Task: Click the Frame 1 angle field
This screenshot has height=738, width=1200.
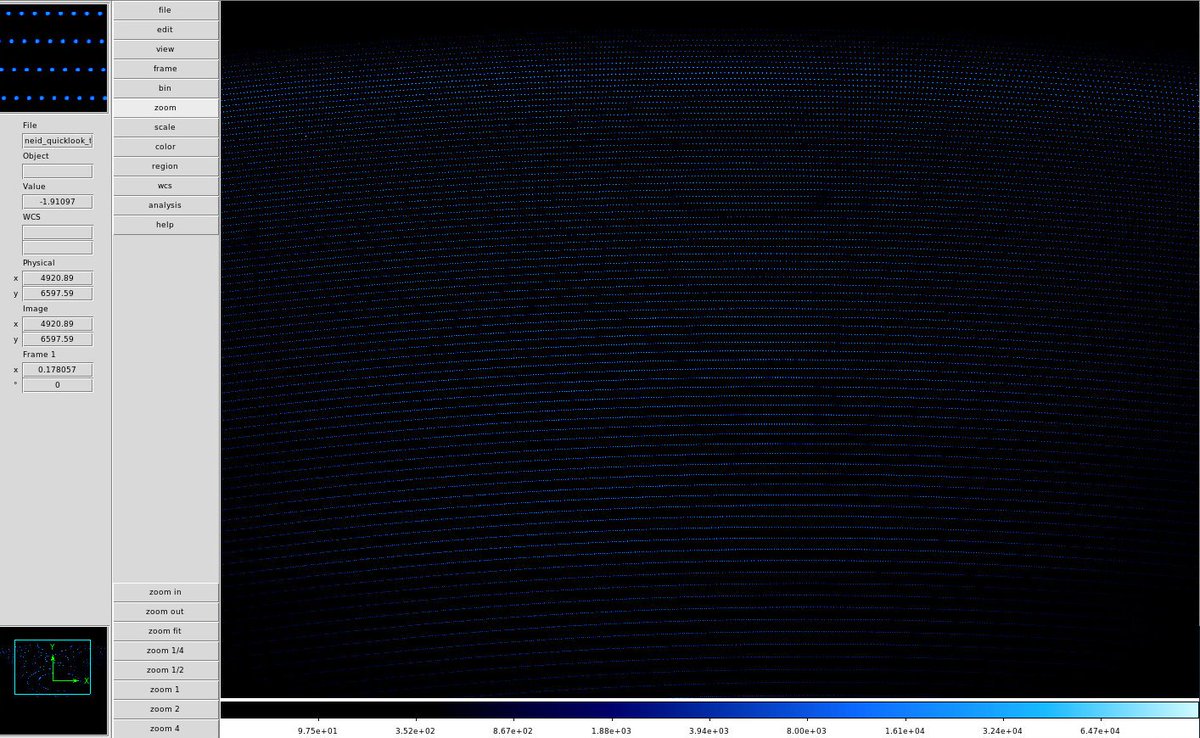Action: (x=57, y=386)
